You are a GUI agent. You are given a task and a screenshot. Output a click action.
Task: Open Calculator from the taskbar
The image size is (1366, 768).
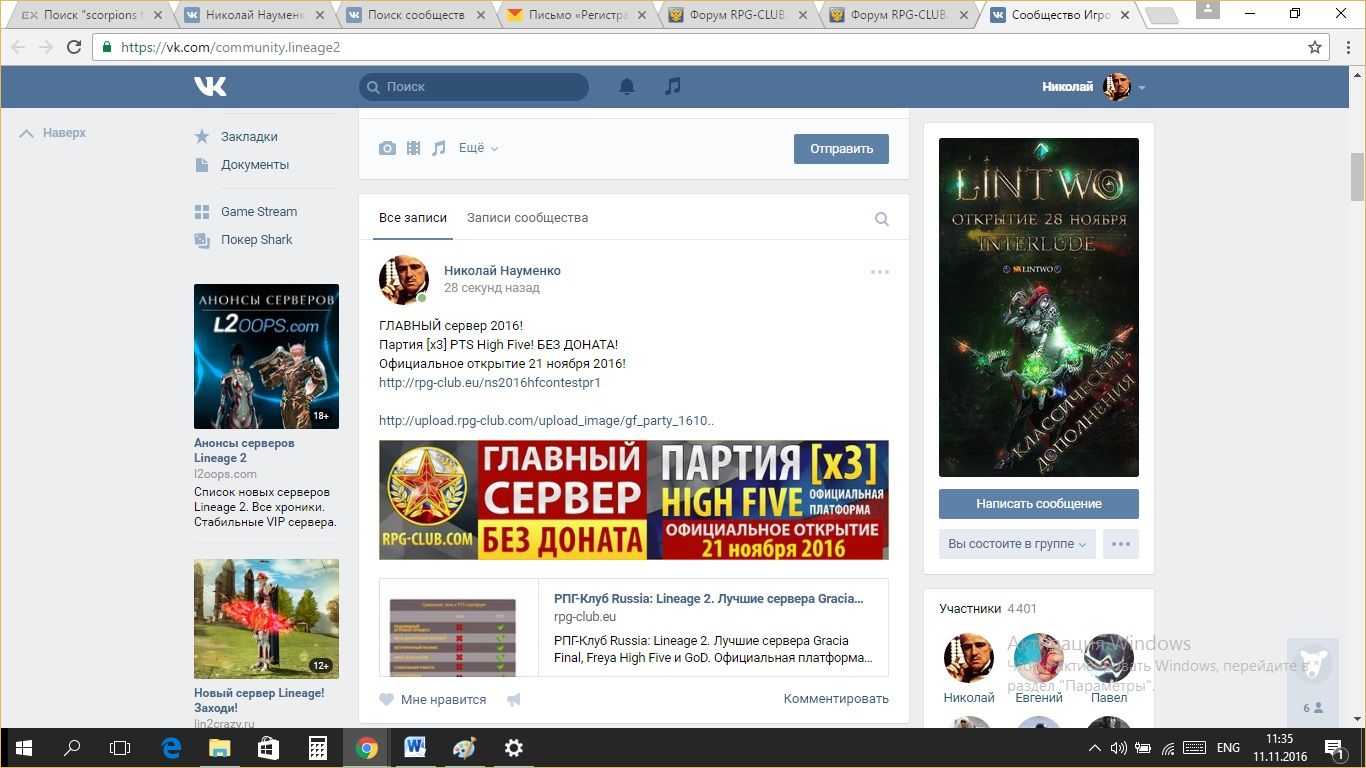coord(317,748)
